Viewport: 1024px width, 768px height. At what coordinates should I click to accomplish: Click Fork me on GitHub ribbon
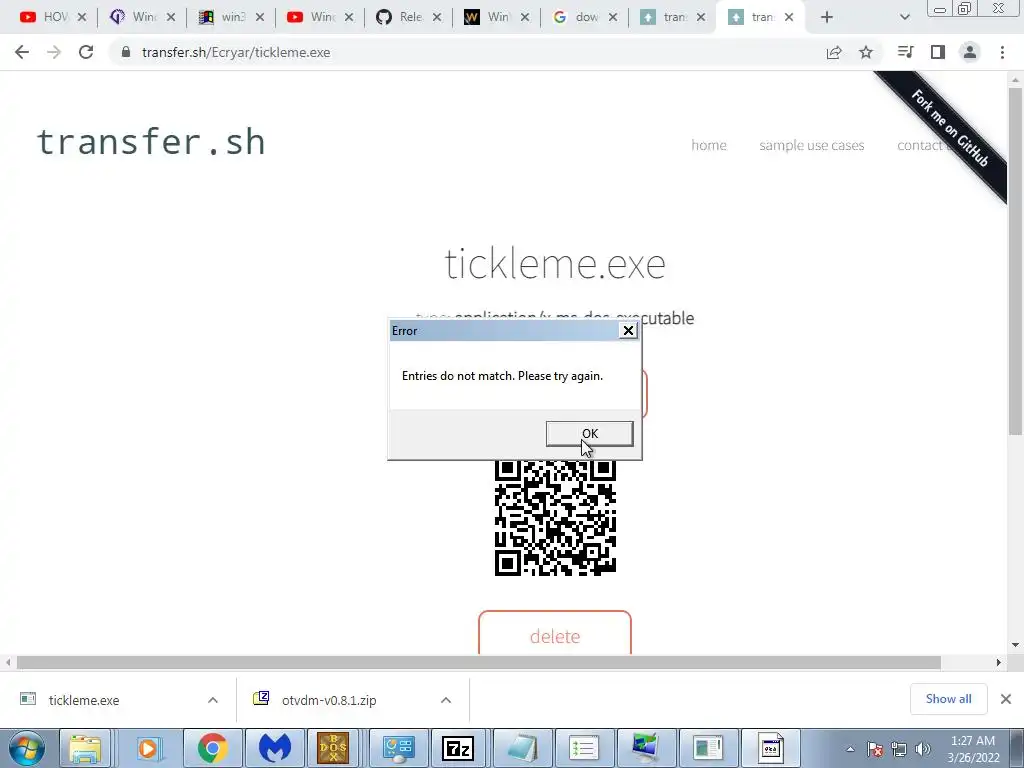pos(949,128)
